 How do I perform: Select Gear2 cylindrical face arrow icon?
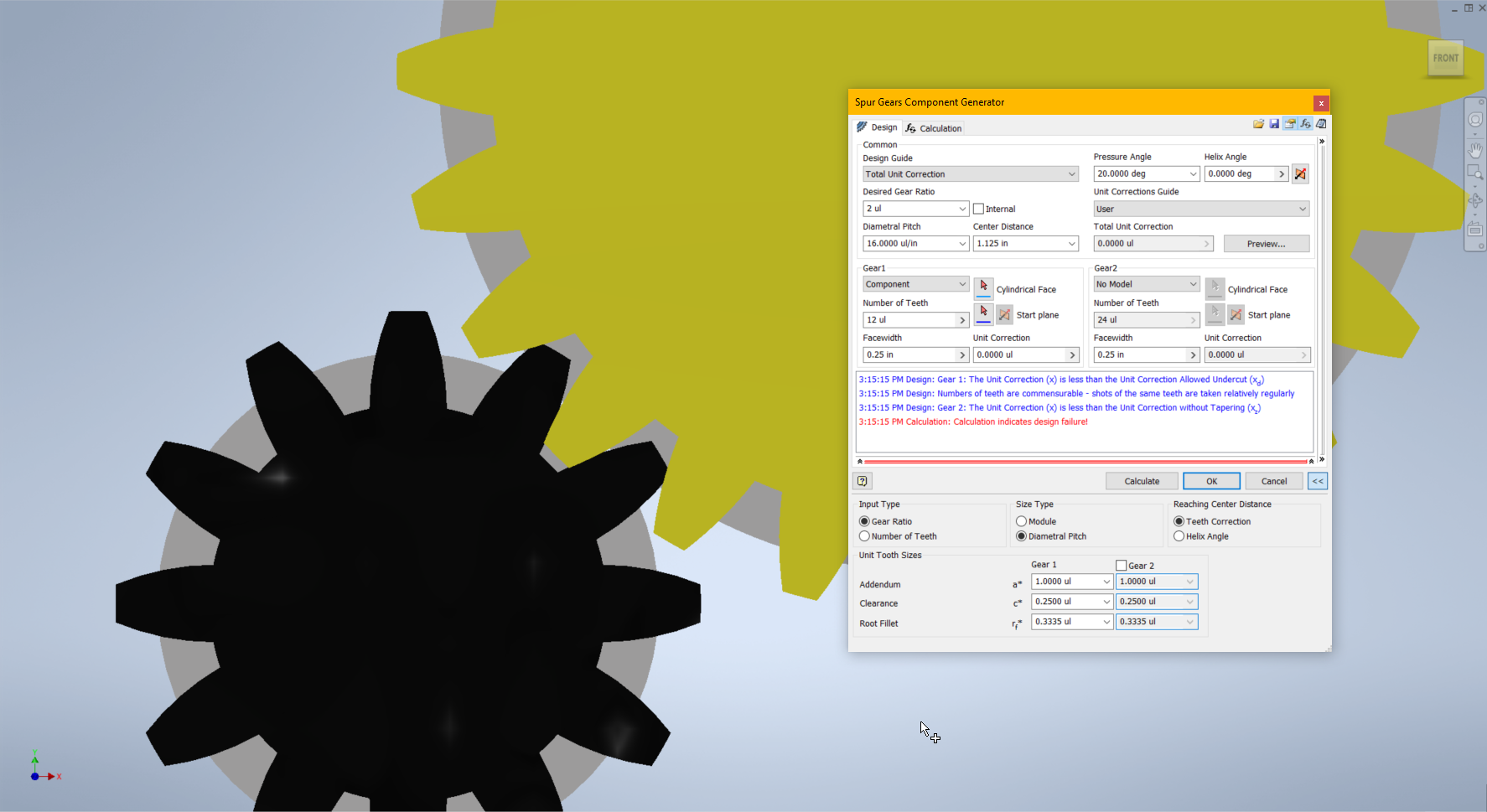click(x=1215, y=289)
